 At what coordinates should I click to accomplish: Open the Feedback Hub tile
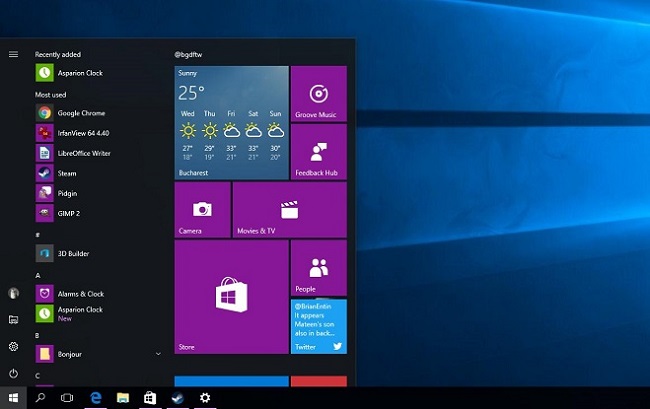coord(319,152)
